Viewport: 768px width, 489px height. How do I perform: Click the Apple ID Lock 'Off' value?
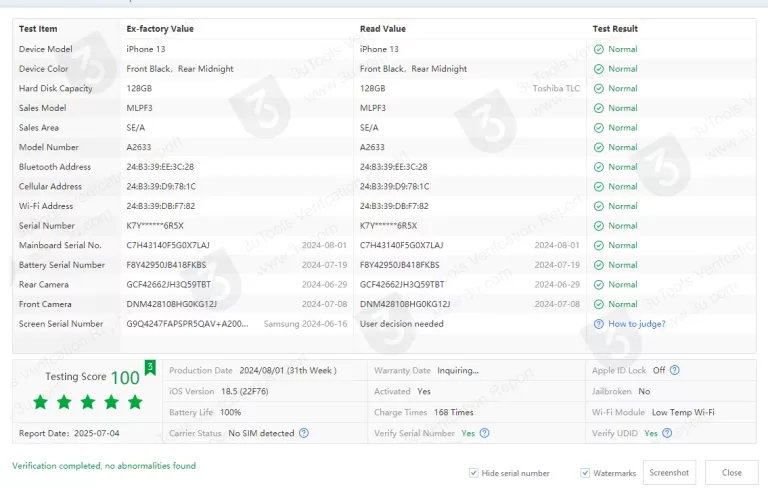[659, 370]
